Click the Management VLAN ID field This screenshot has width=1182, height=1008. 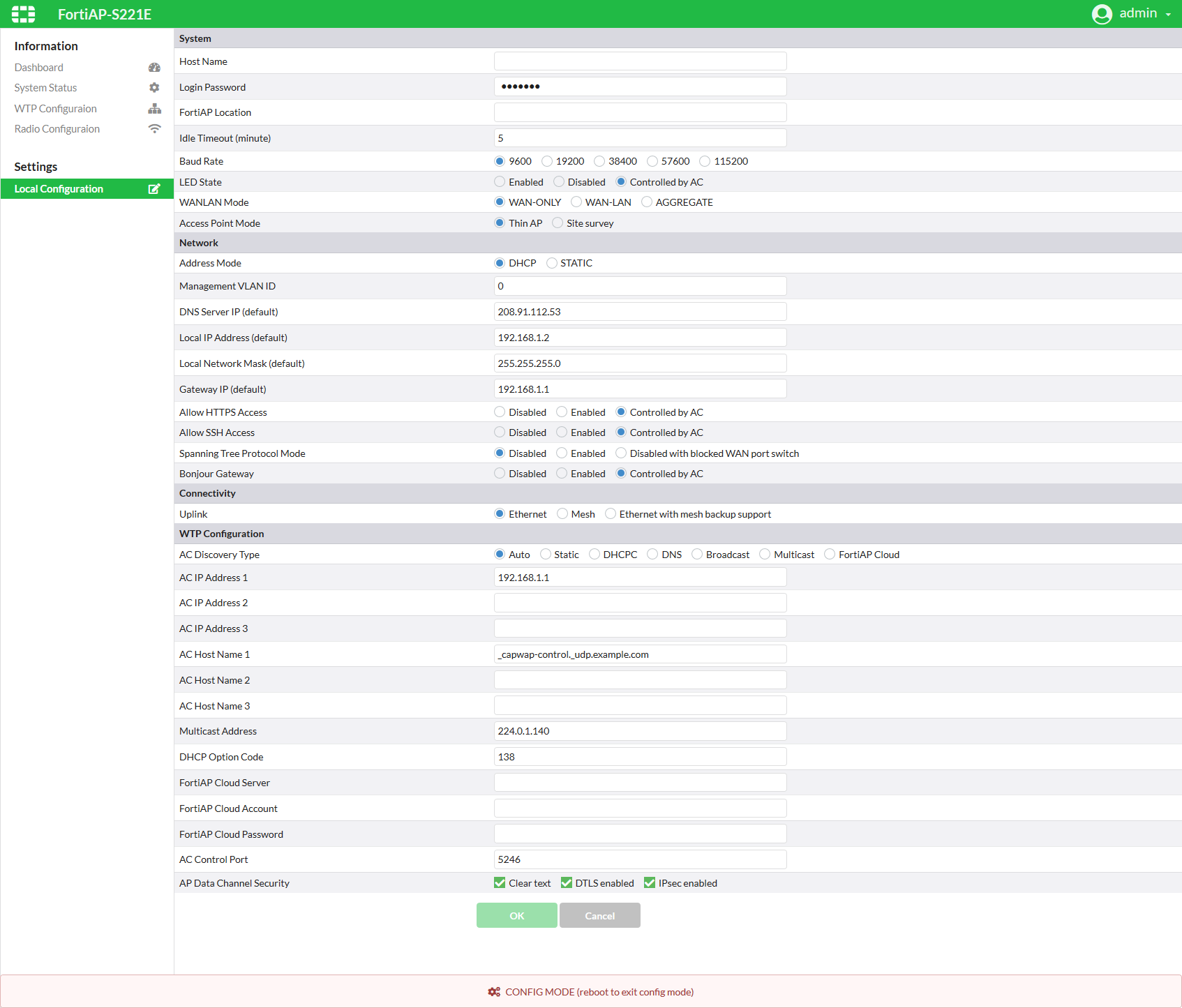[x=641, y=286]
